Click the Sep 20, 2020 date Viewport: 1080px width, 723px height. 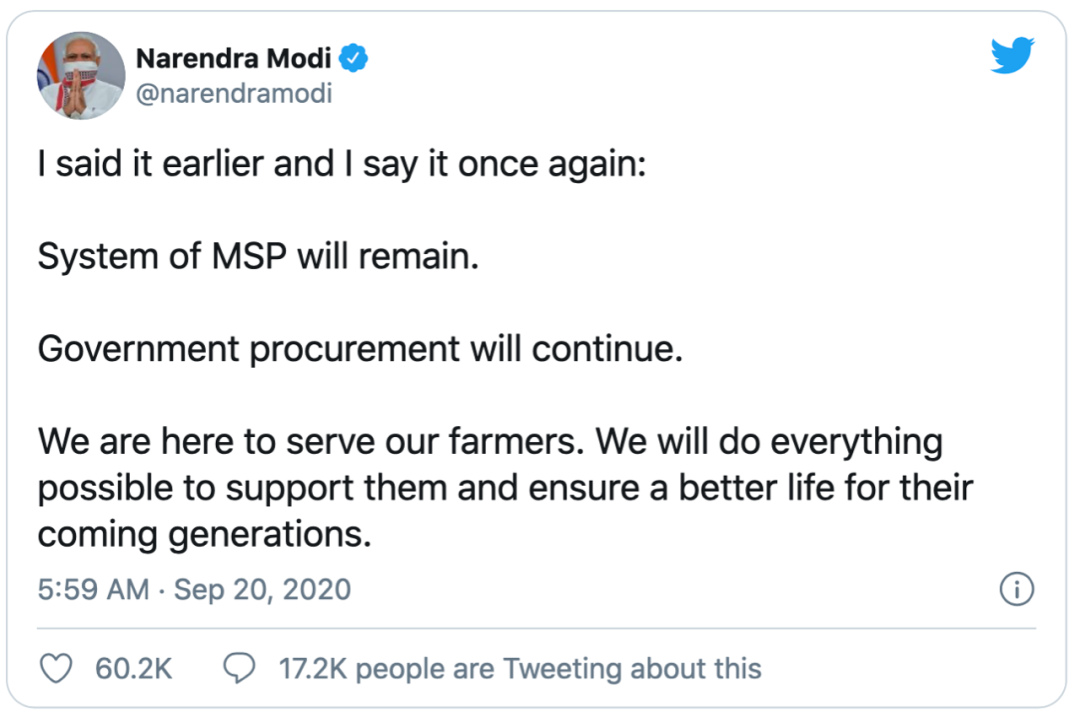click(262, 589)
